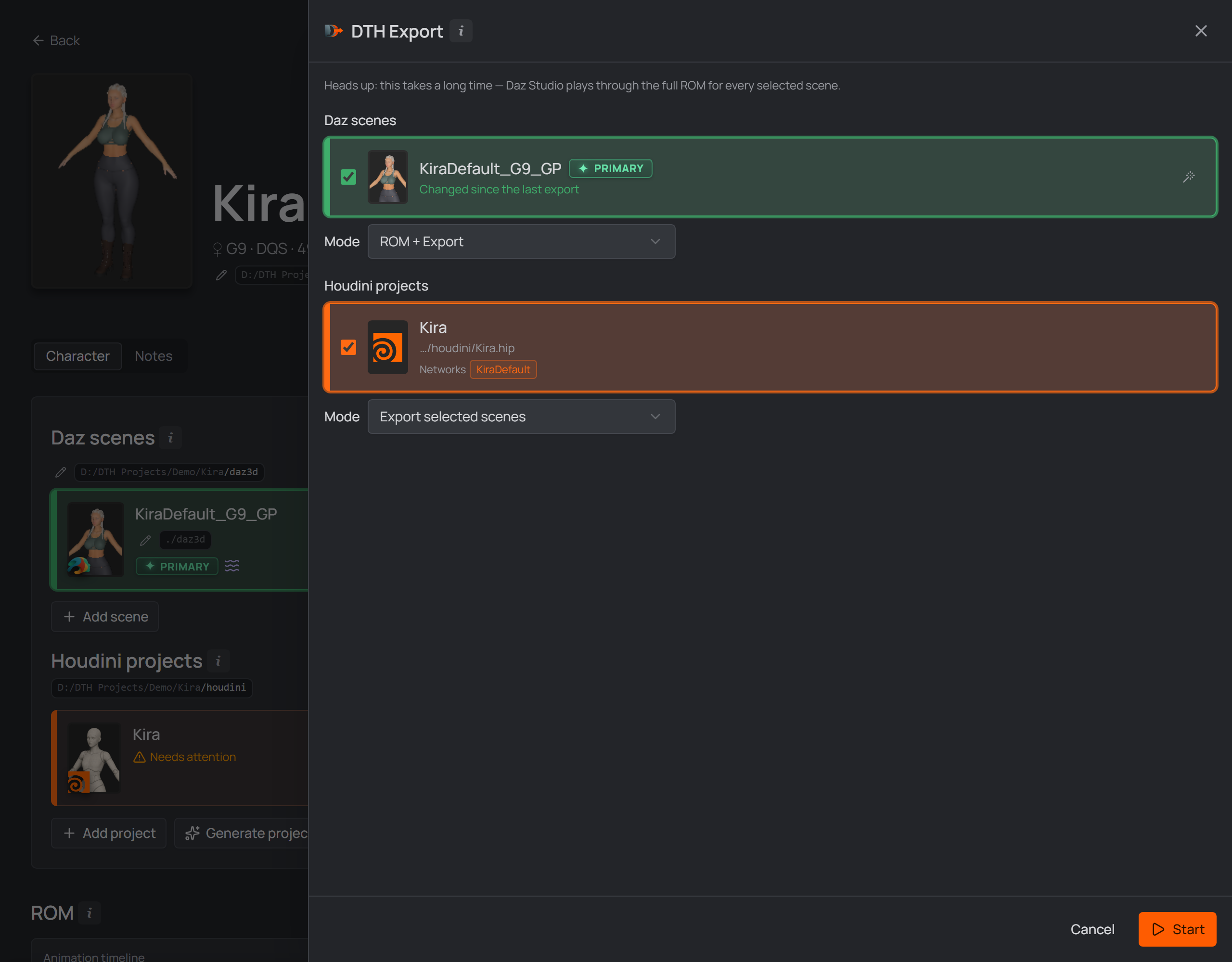The height and width of the screenshot is (962, 1232).
Task: Open the Export selected scenes dropdown
Action: [521, 417]
